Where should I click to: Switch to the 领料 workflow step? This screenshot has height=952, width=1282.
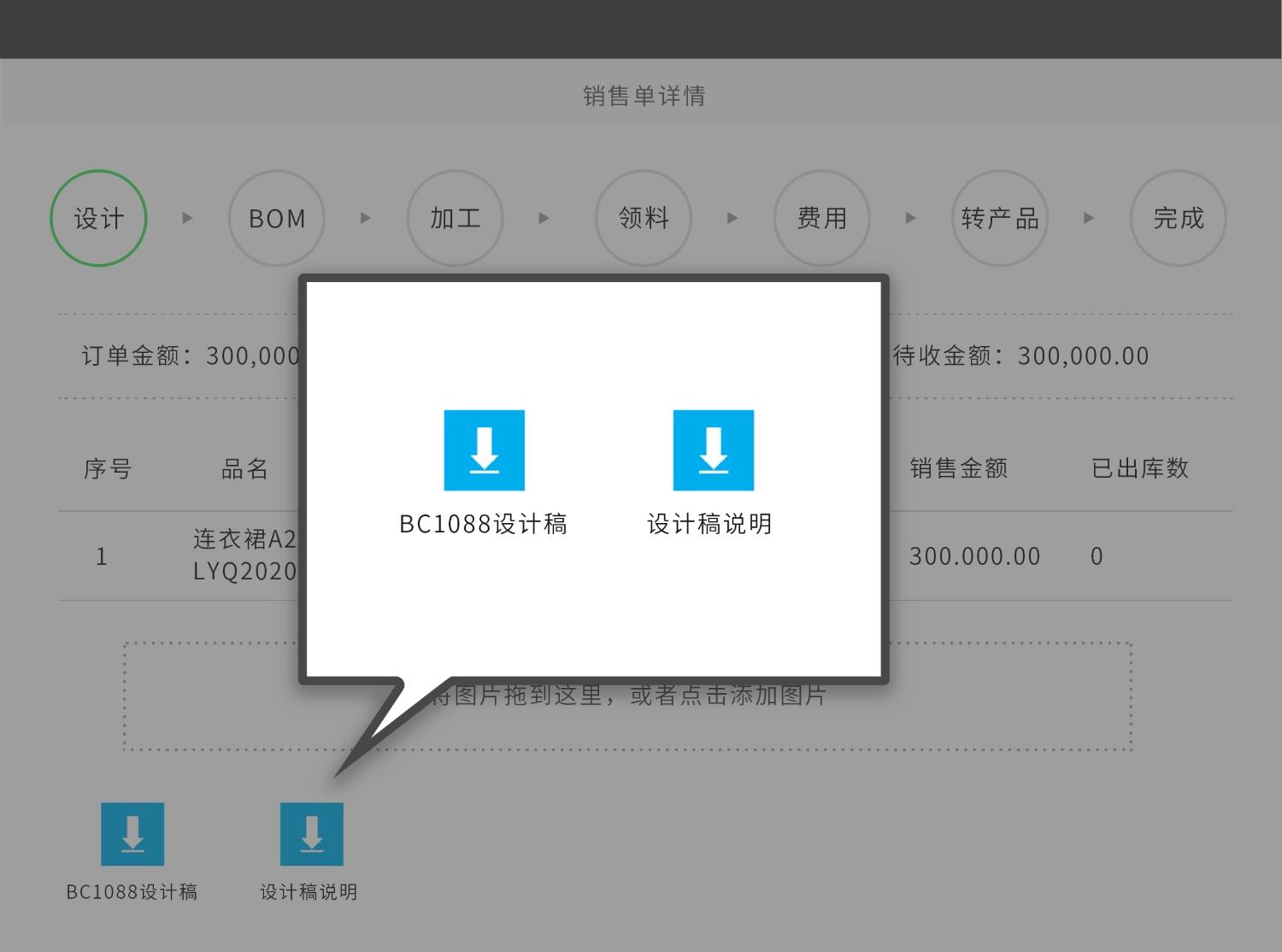(644, 218)
